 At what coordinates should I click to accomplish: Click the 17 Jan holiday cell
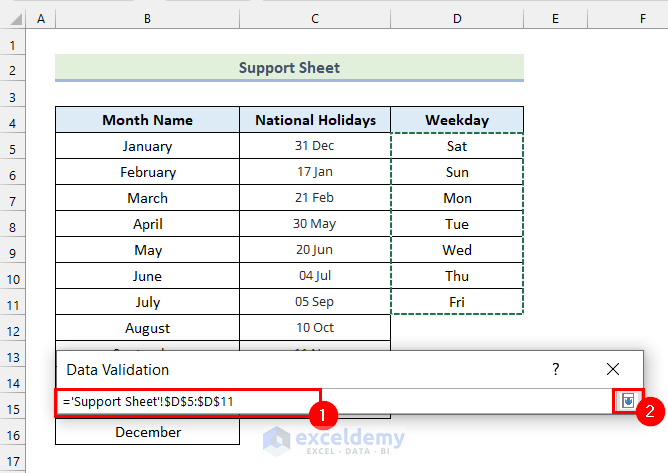[315, 172]
